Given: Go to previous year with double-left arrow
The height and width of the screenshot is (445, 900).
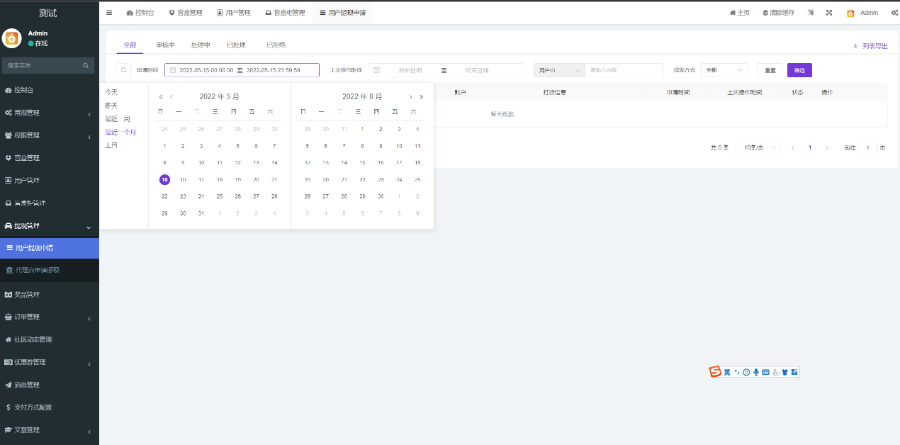Looking at the screenshot, I should tap(161, 96).
